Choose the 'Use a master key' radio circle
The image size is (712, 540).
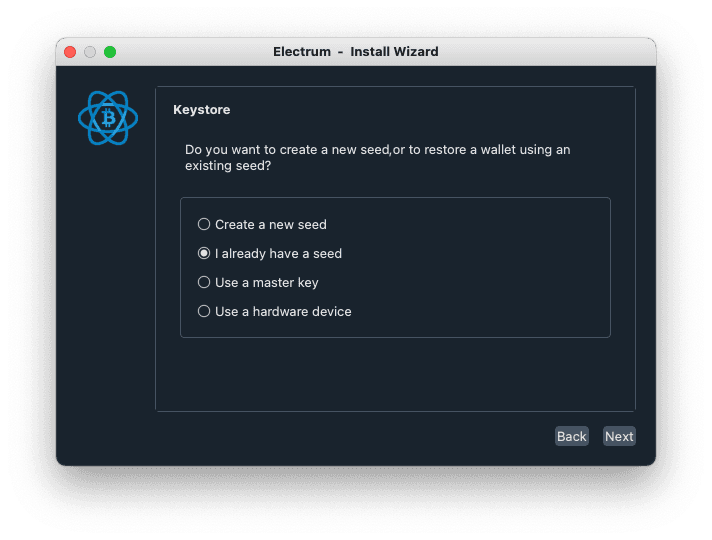point(204,283)
